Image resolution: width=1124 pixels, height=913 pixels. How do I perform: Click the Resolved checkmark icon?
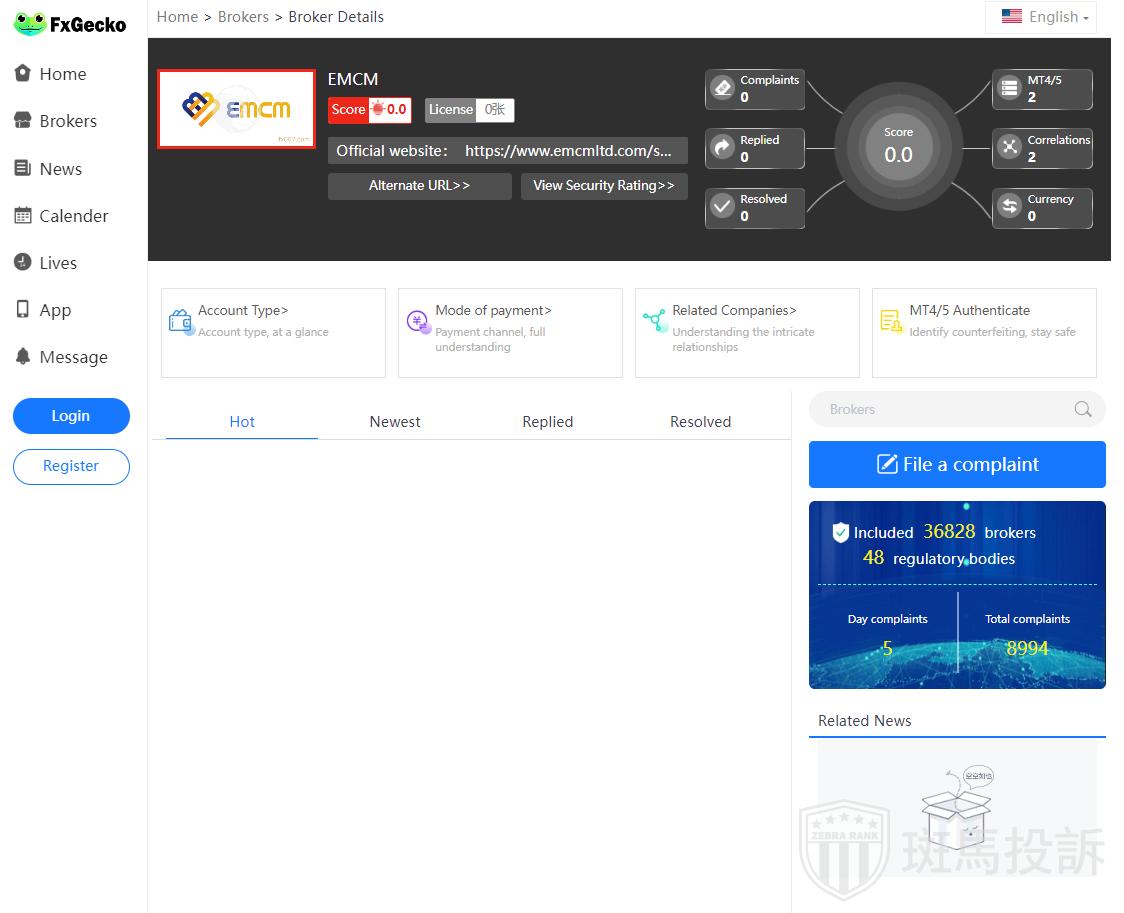point(722,207)
